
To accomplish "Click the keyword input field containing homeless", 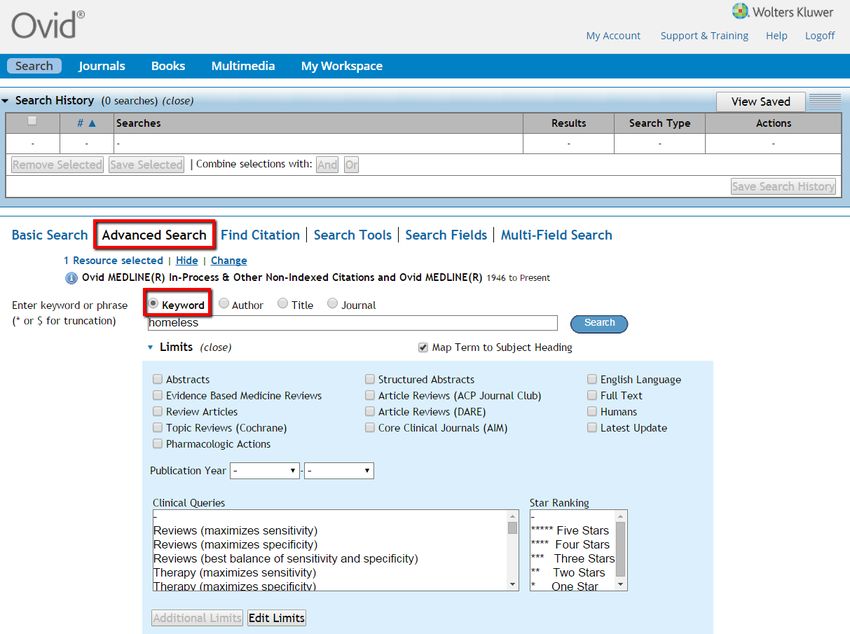I will [352, 323].
